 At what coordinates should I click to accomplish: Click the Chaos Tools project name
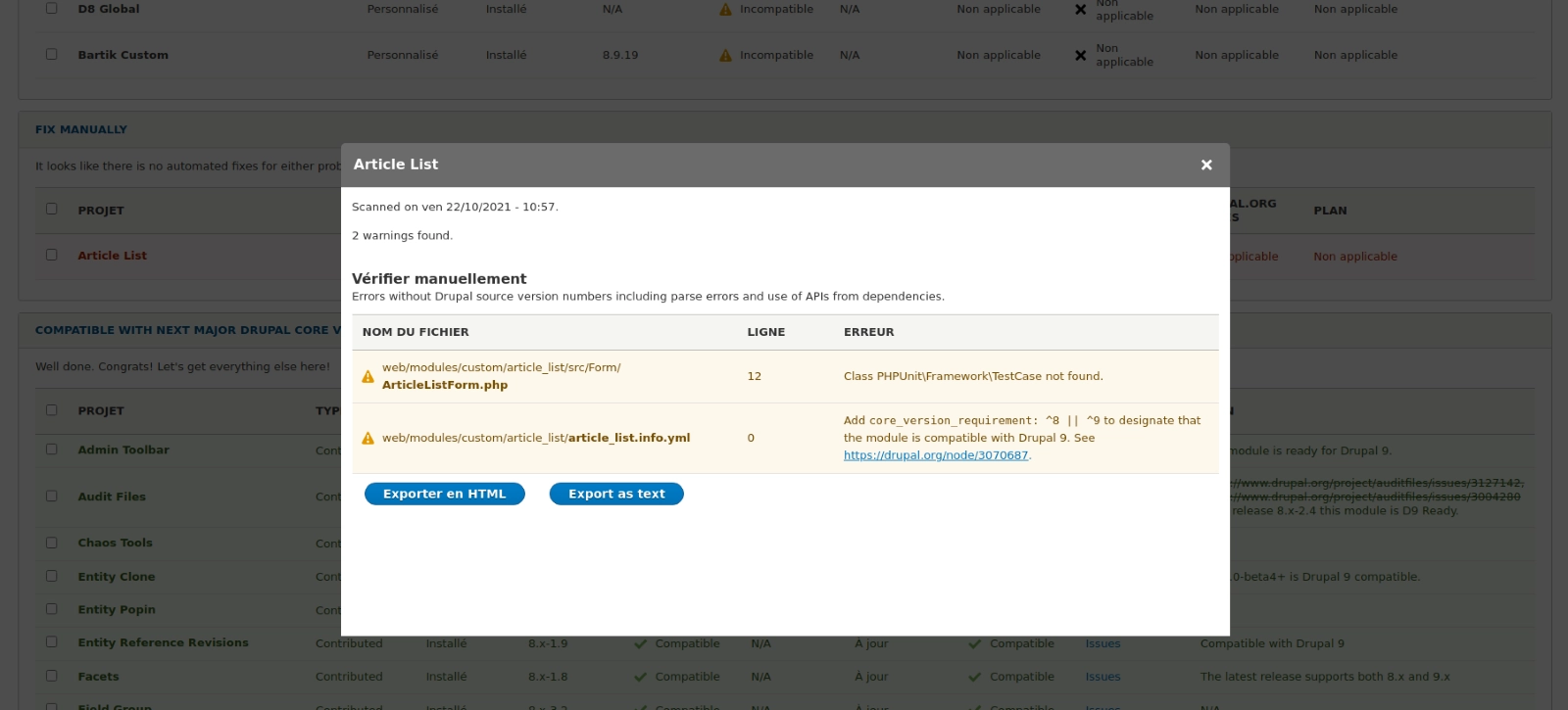116,543
